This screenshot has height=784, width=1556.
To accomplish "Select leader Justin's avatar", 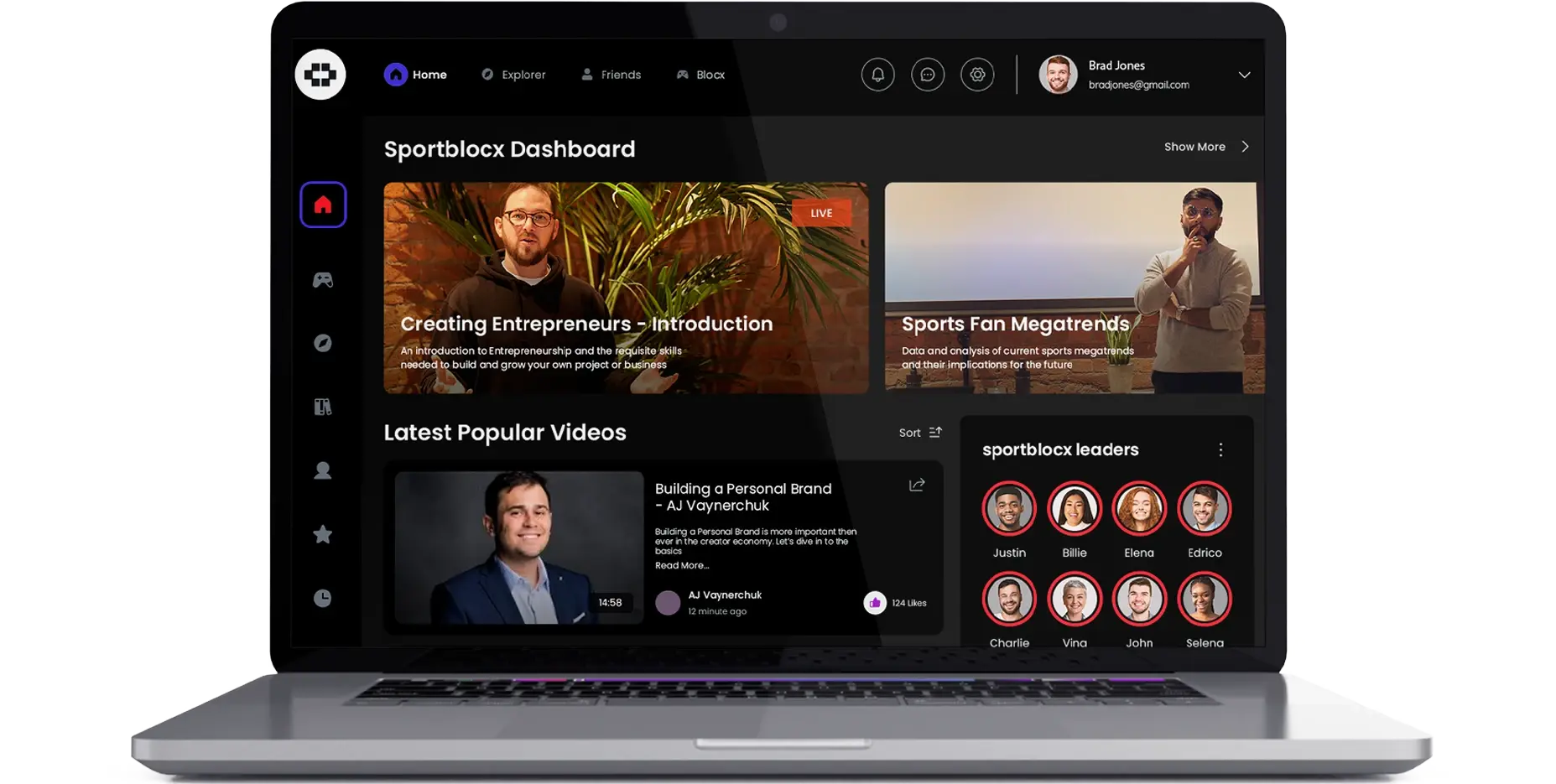I will pos(1009,508).
